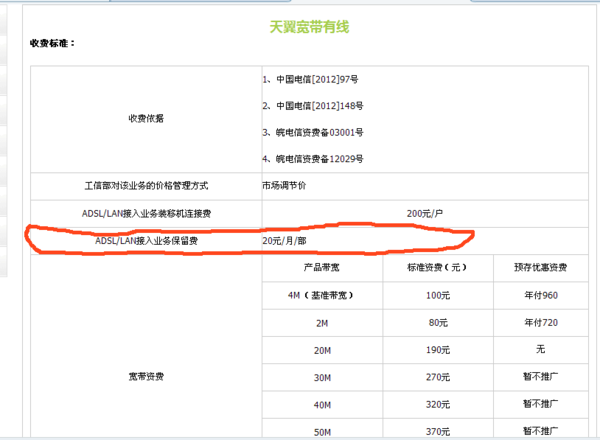
Task: Click the 20元/月/部 value
Action: pos(284,241)
